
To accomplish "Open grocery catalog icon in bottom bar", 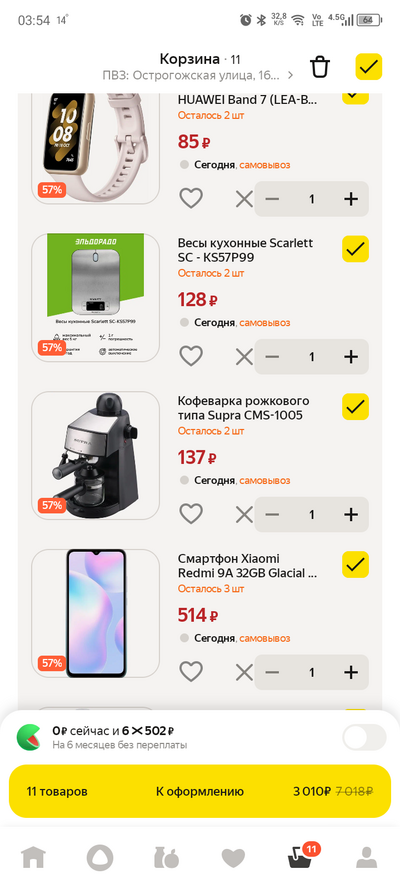I will click(167, 857).
